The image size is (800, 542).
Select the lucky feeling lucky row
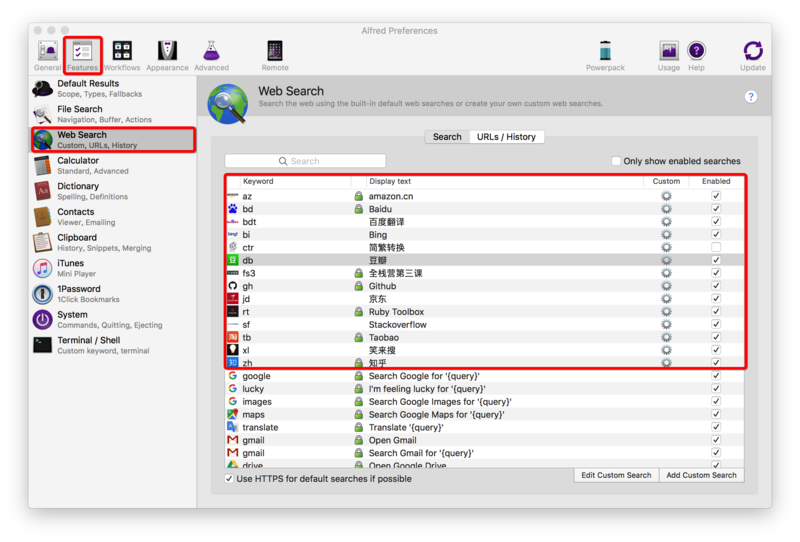(485, 389)
